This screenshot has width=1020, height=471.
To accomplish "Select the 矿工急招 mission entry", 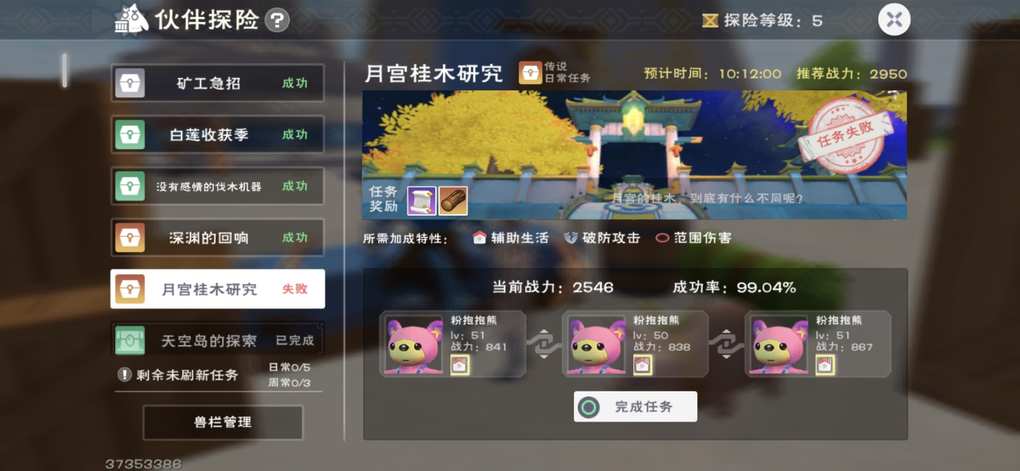I will [x=217, y=83].
